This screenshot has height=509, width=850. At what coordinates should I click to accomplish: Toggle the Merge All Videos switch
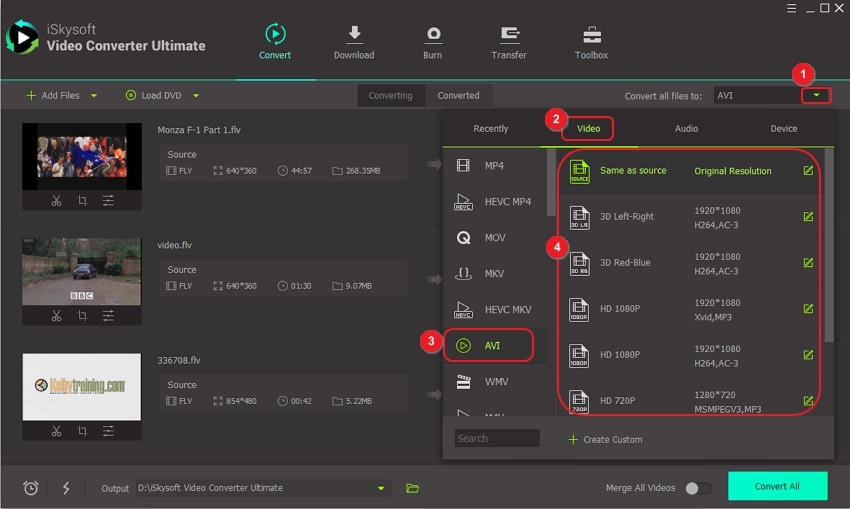[x=698, y=488]
